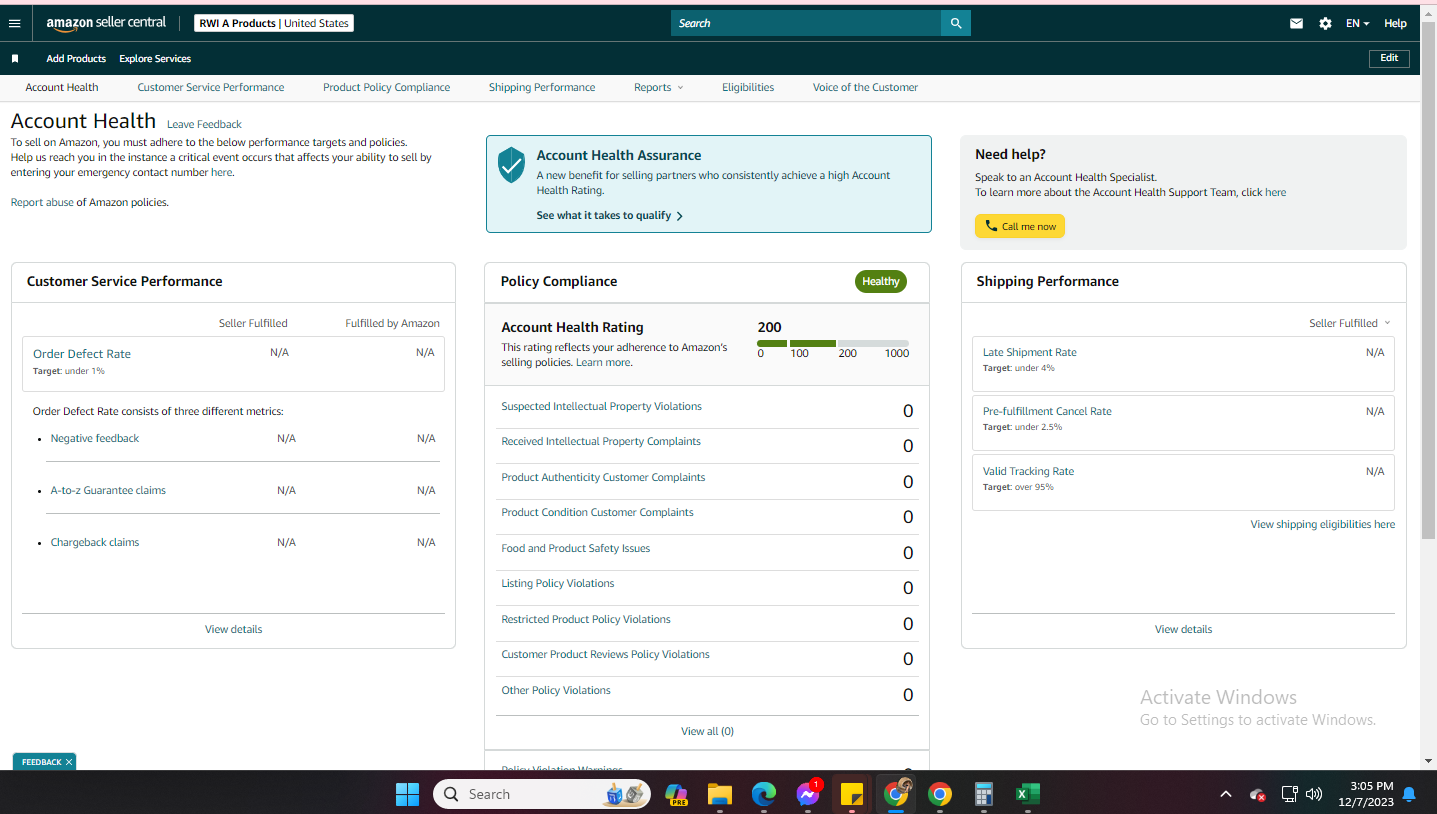The image size is (1437, 814).
Task: Open the Seller Fulfilled dropdown in Shipping Performance
Action: pyautogui.click(x=1350, y=323)
